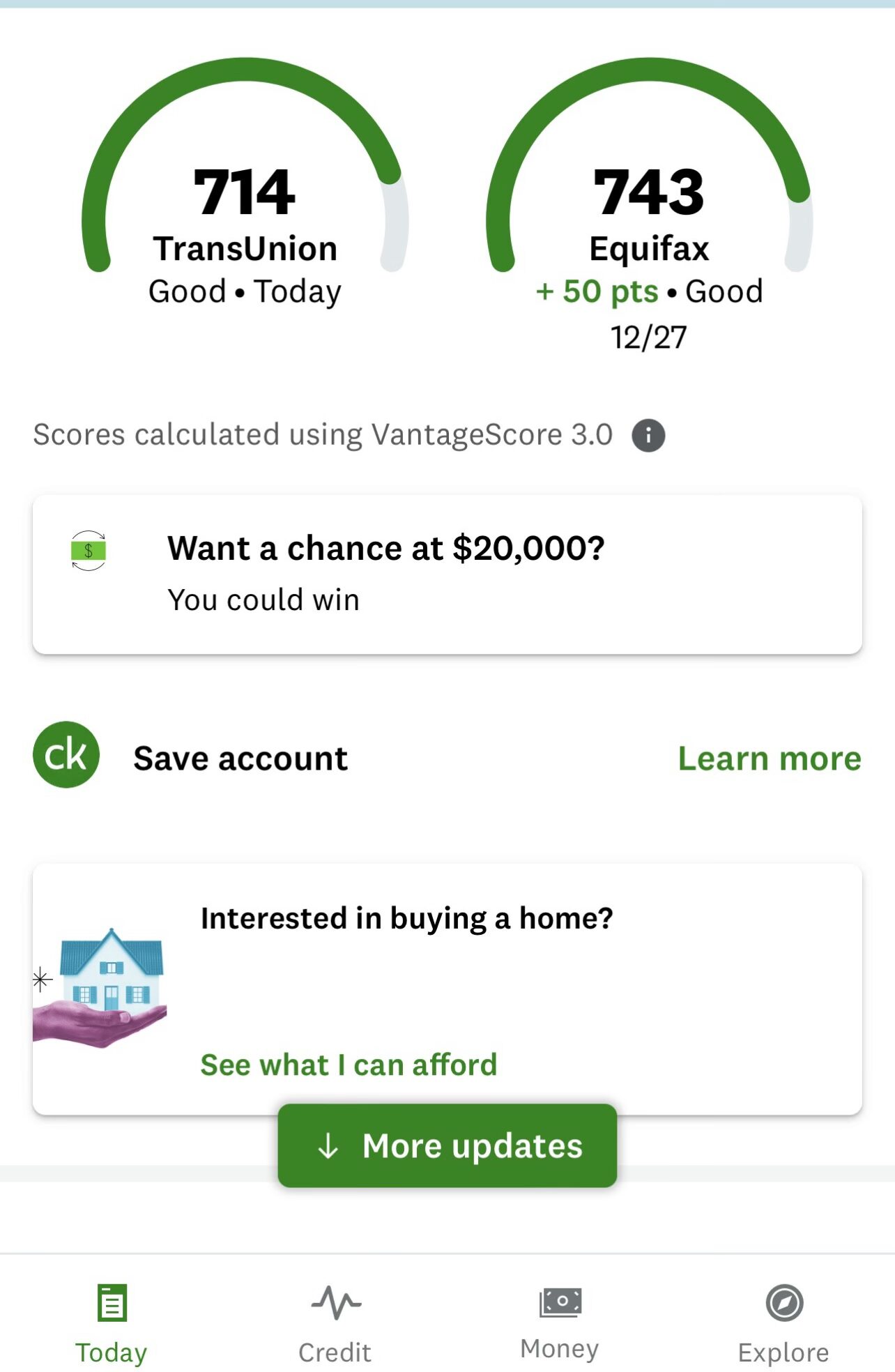Open the Learn more link

click(770, 759)
